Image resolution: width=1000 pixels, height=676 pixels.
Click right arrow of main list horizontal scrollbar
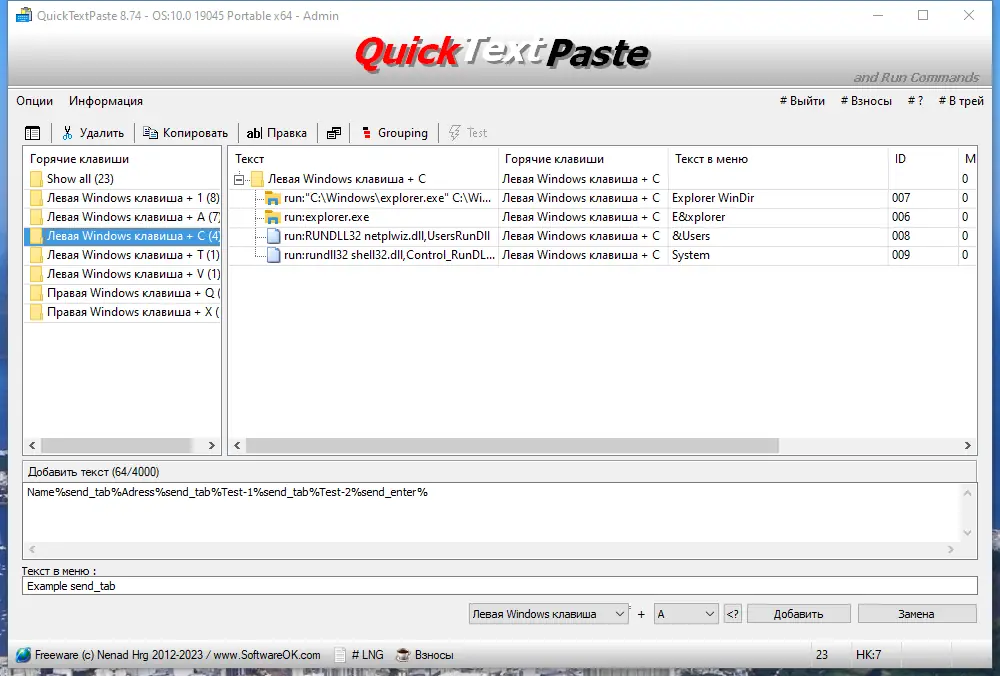967,446
